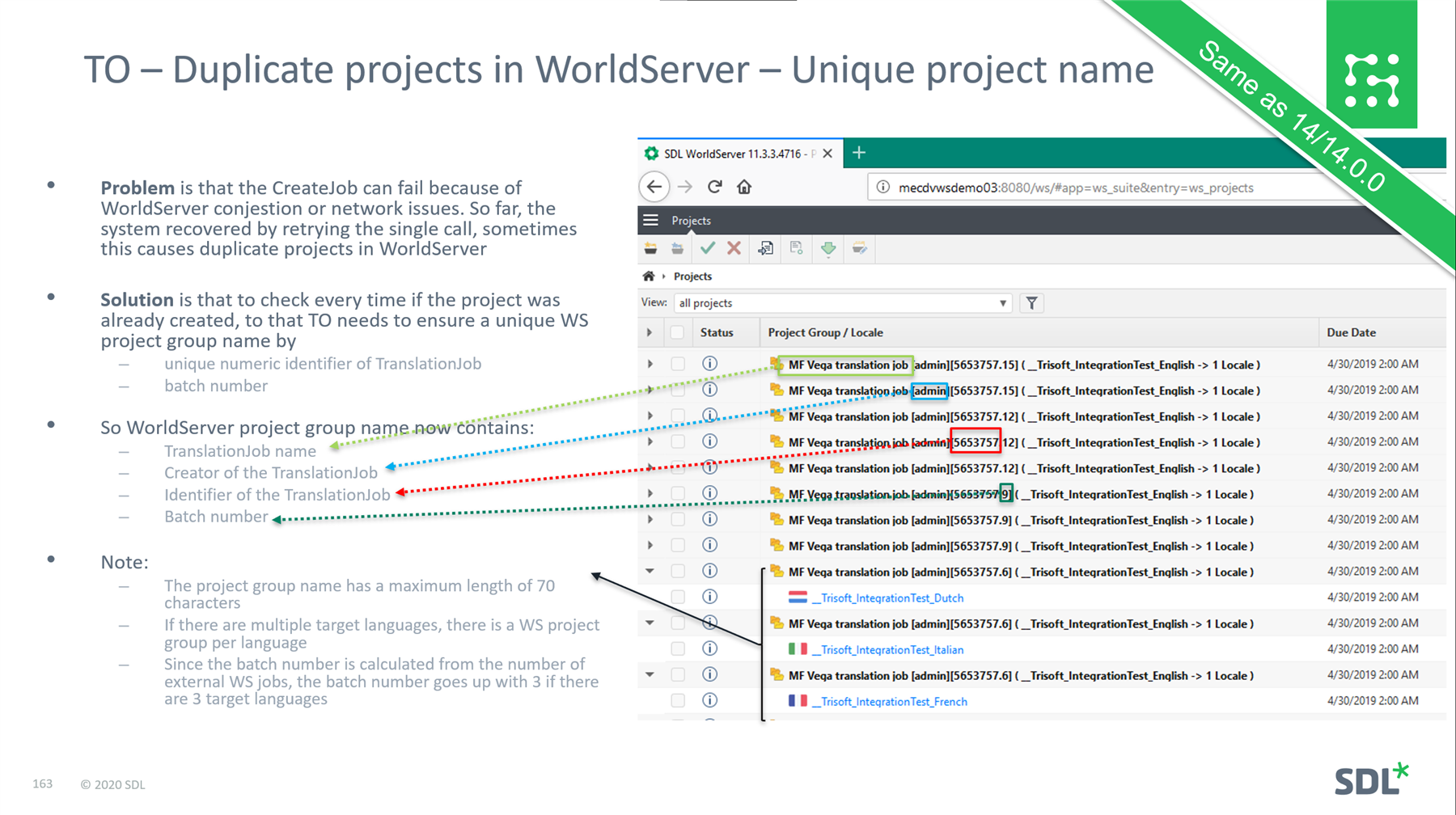
Task: Click the WorldServer gear favicon on the tab
Action: (651, 153)
